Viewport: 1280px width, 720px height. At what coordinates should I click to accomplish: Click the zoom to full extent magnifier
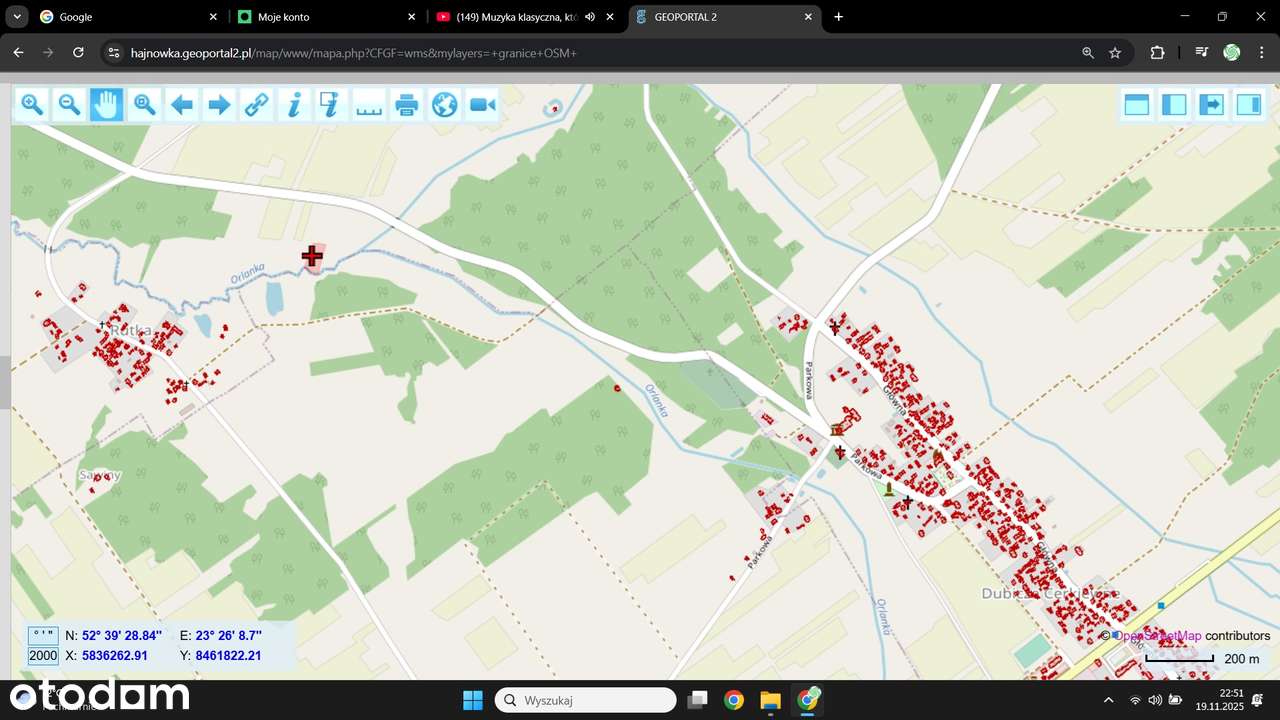pos(144,104)
